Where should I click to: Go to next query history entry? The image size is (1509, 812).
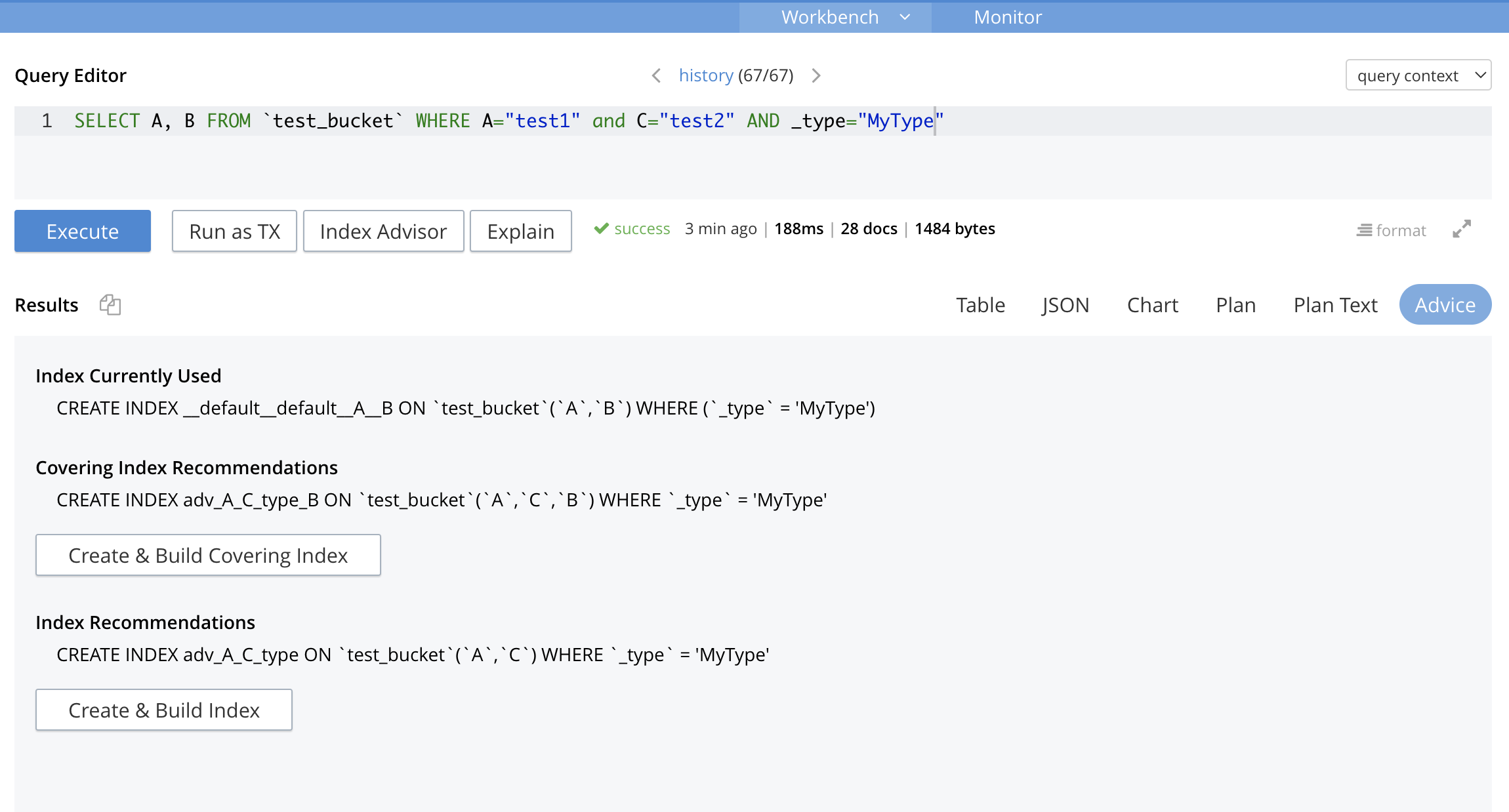(x=816, y=75)
